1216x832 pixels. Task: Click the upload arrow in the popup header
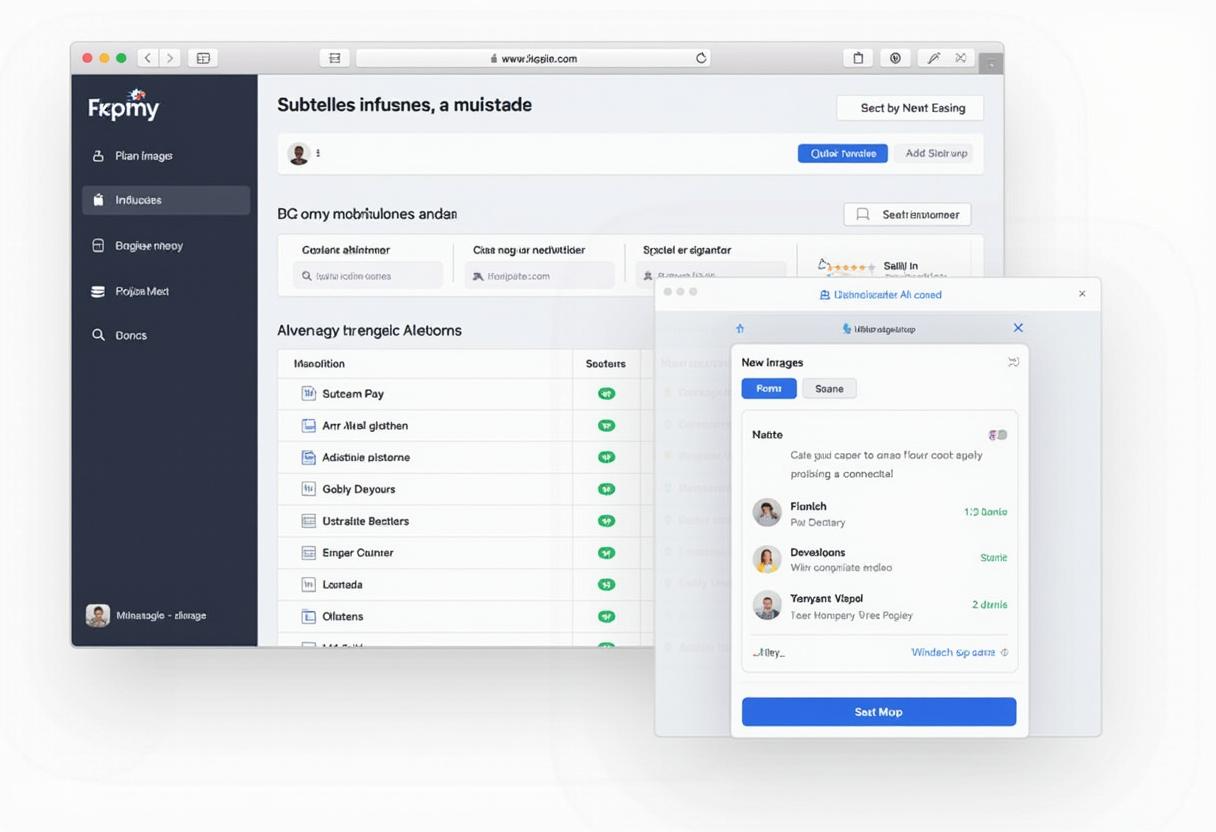[x=740, y=327]
